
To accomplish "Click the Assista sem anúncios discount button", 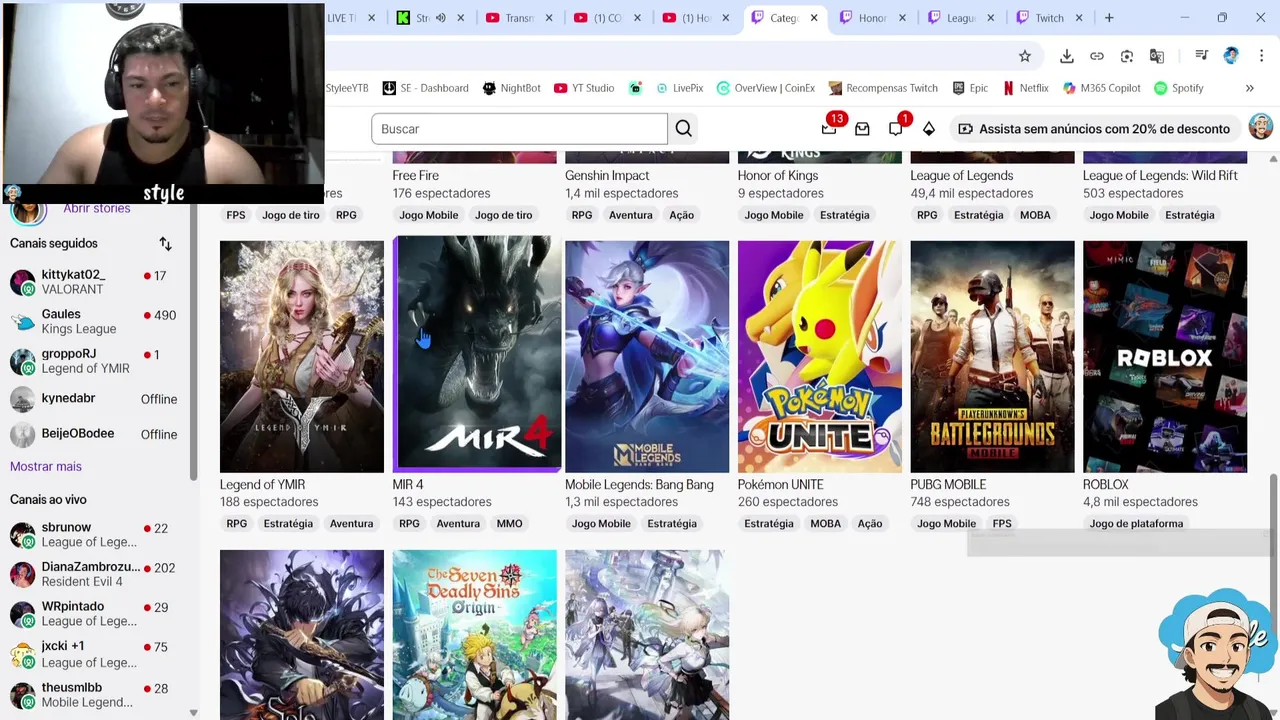I will 1095,129.
